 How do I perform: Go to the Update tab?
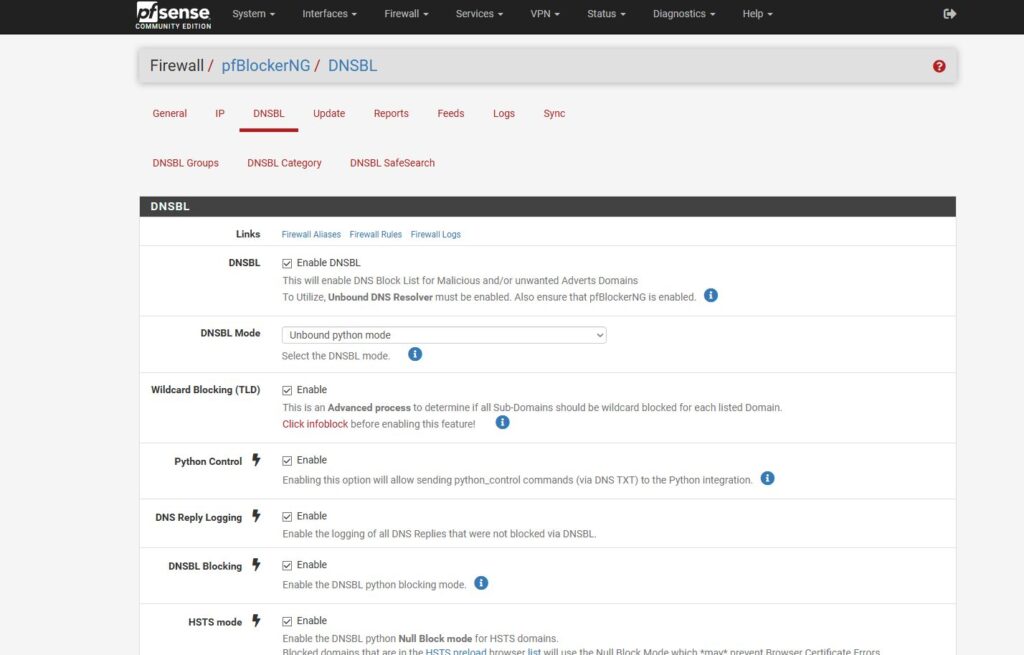tap(329, 114)
